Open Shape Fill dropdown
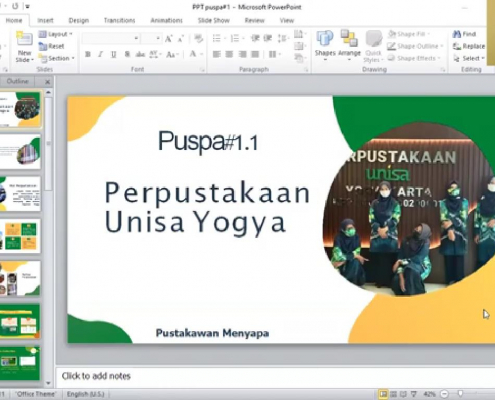Image resolution: width=495 pixels, height=400 pixels. point(409,34)
